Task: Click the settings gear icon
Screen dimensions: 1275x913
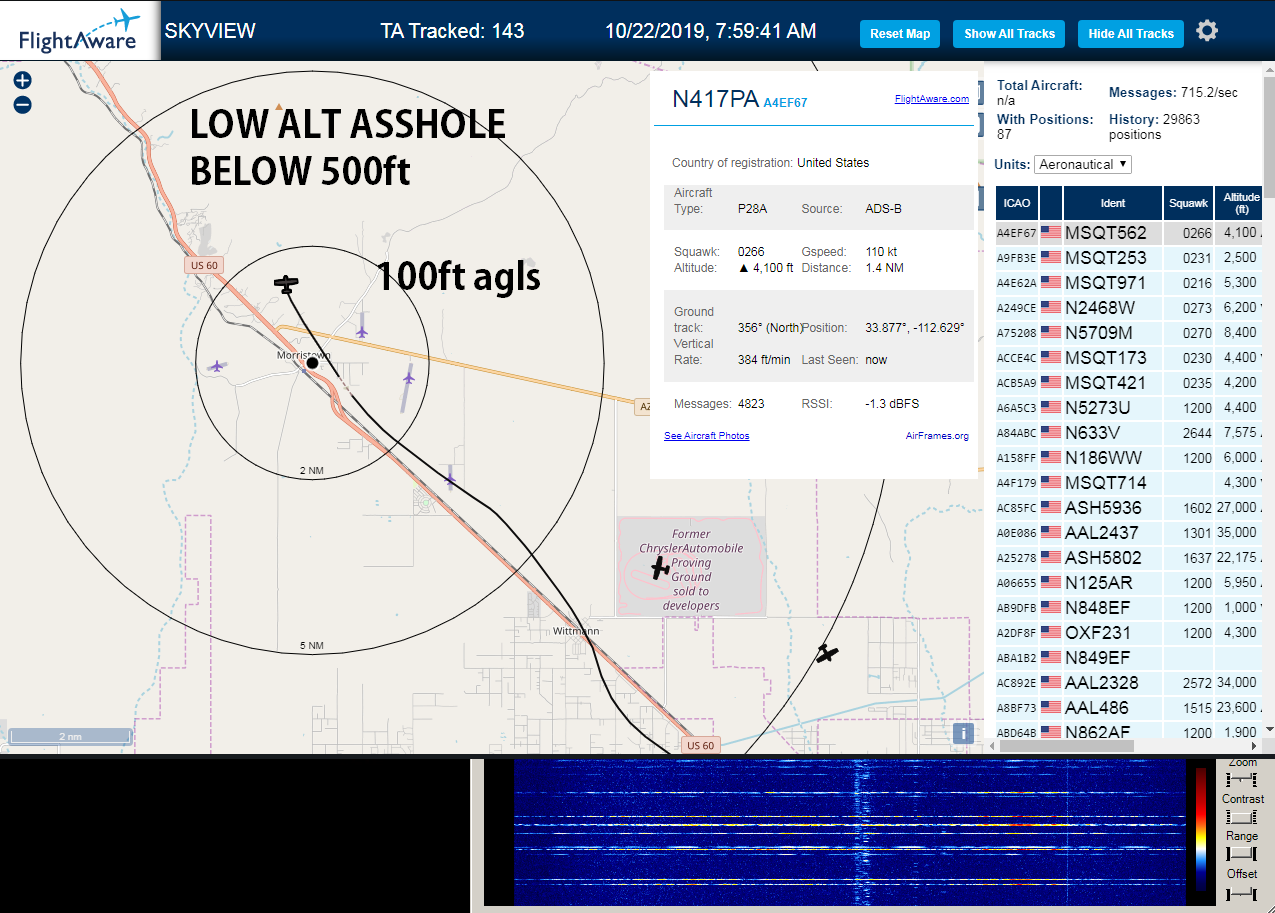Action: pyautogui.click(x=1207, y=31)
